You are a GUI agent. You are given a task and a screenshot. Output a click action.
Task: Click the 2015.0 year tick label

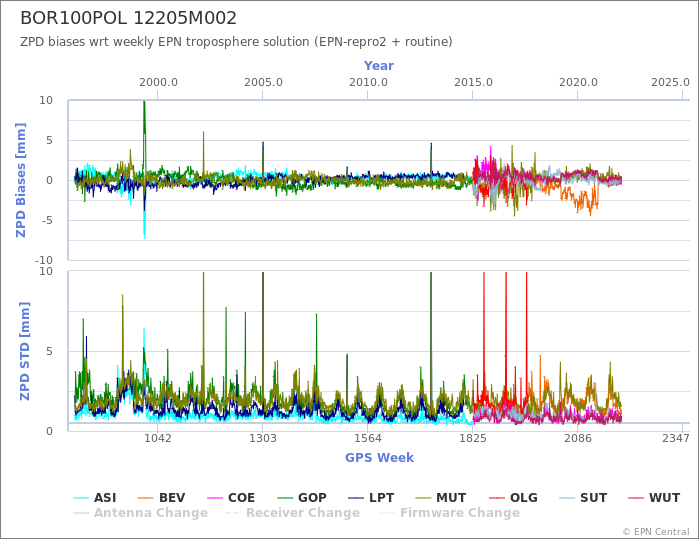pyautogui.click(x=473, y=83)
